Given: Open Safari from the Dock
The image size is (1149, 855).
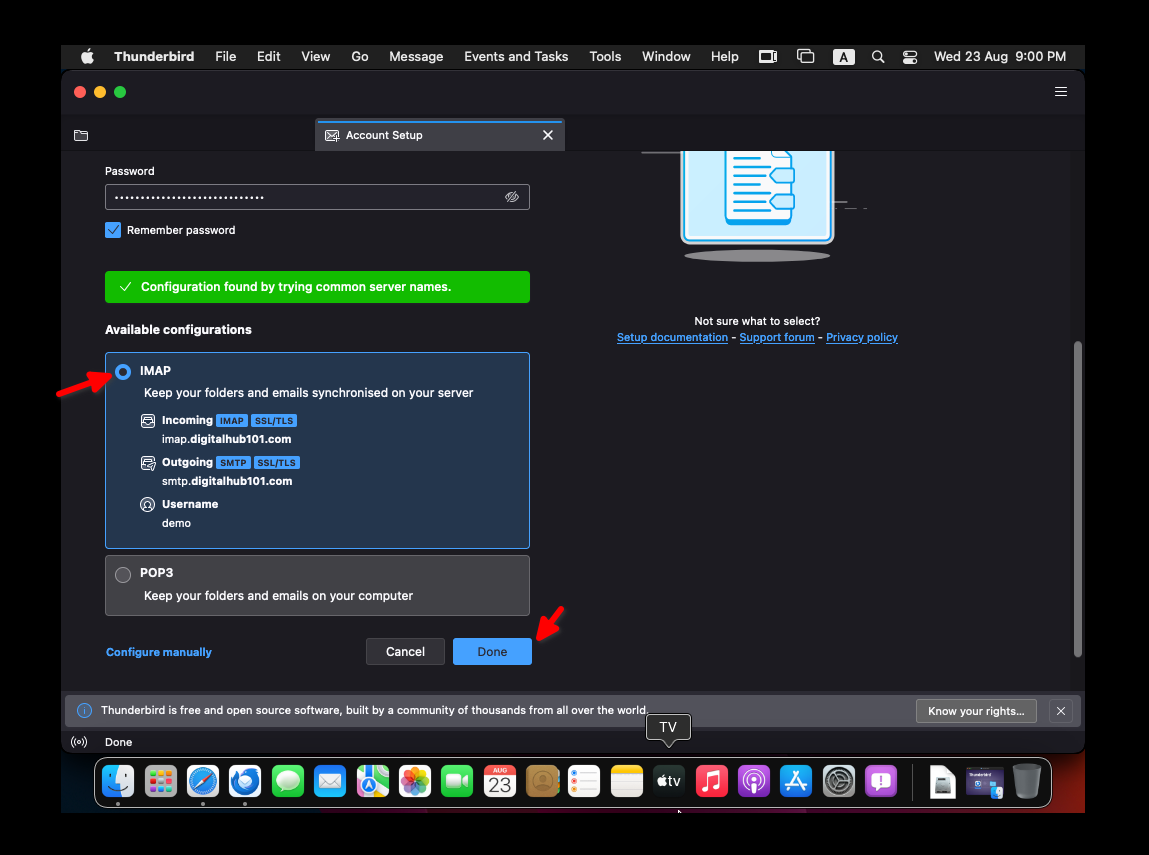Looking at the screenshot, I should coord(203,781).
